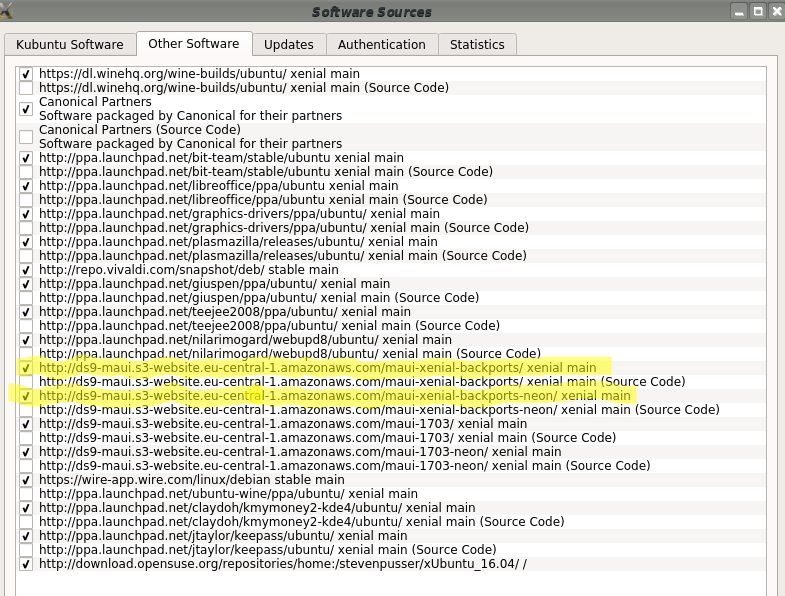
Task: Disable the Canonical Partners checkbox
Action: [x=26, y=109]
